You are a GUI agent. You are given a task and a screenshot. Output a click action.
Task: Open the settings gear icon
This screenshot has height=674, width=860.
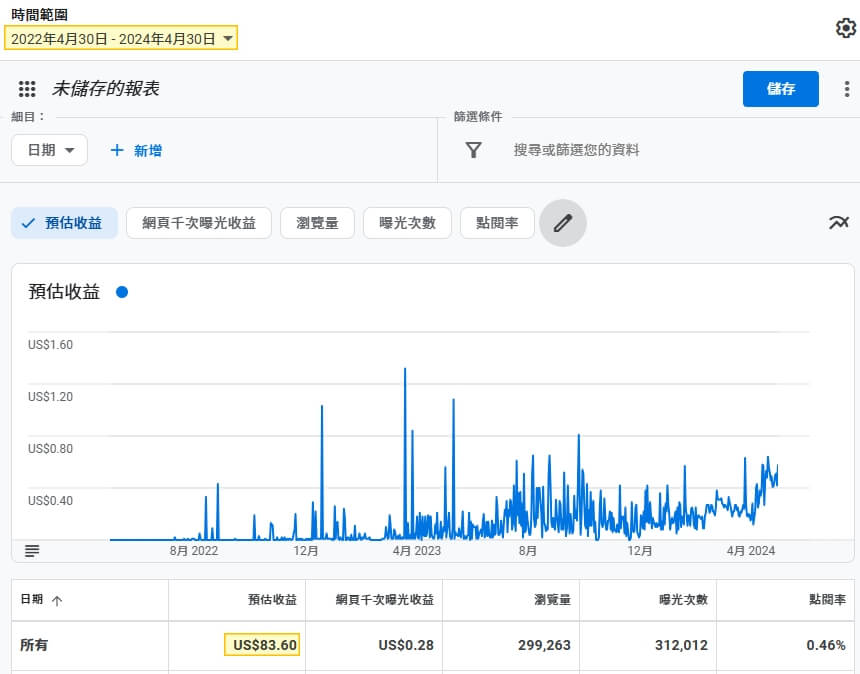click(846, 28)
